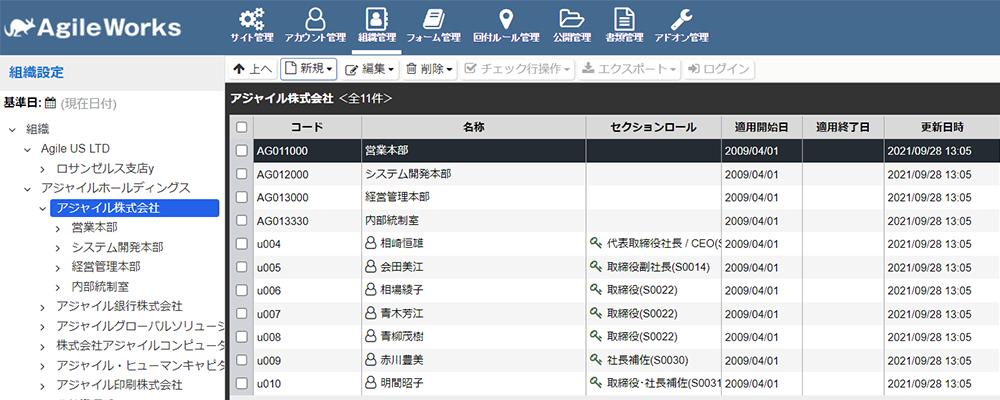The height and width of the screenshot is (400, 1000).
Task: Check the box for row u004
Action: [x=241, y=243]
